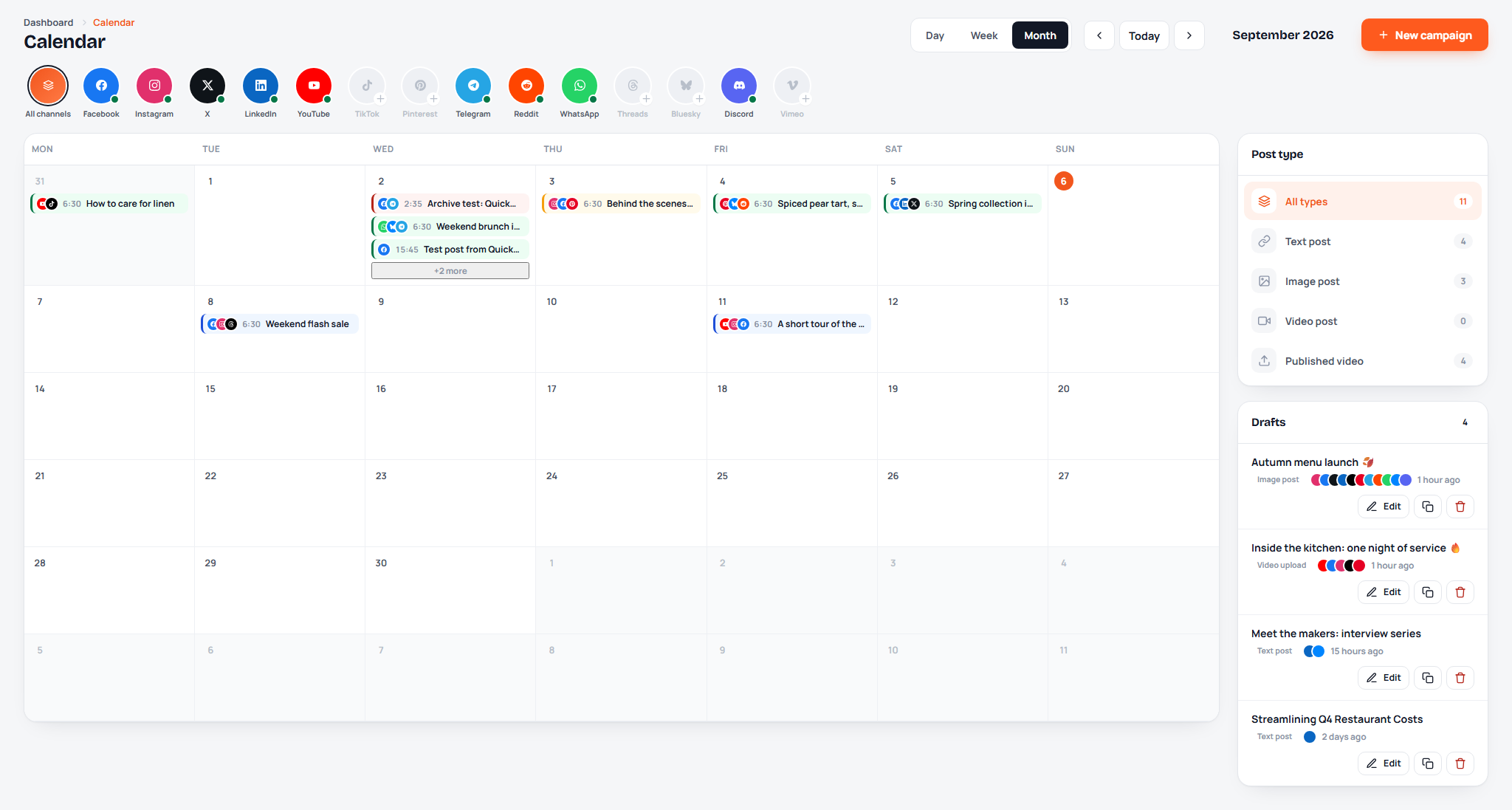Duplicate the Meet the makers draft
Image resolution: width=1512 pixels, height=810 pixels.
click(x=1428, y=678)
